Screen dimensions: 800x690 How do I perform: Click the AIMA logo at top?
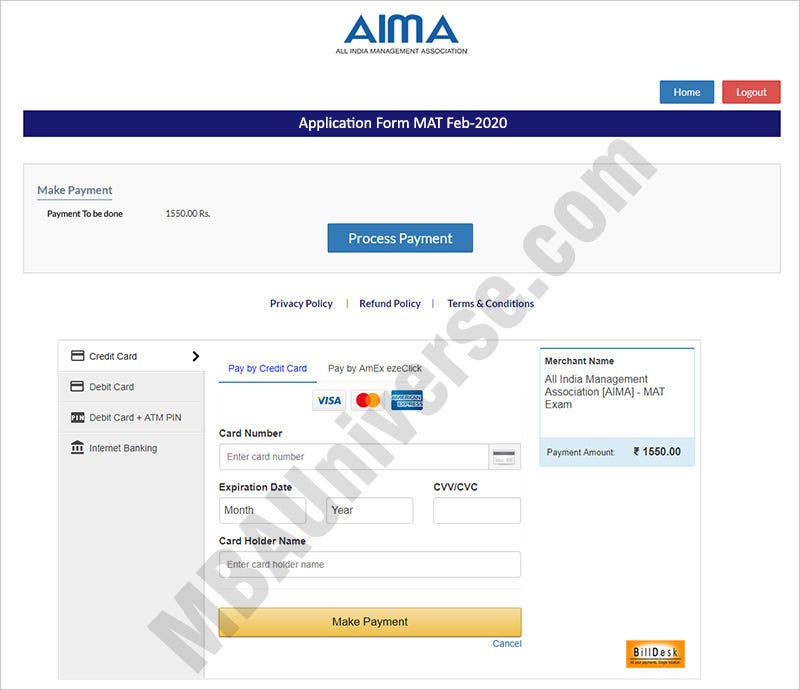click(401, 34)
